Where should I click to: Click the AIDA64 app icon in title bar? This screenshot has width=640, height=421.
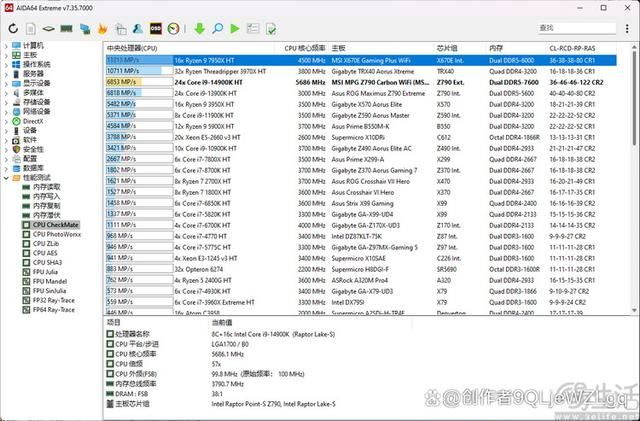click(x=9, y=8)
